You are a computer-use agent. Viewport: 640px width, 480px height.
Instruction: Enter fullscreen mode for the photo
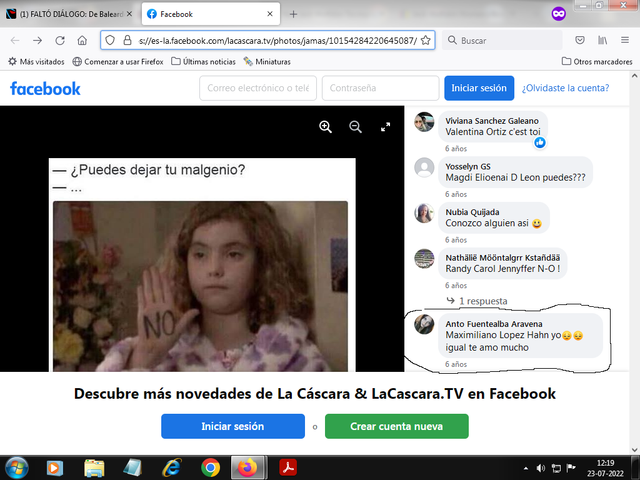[385, 127]
